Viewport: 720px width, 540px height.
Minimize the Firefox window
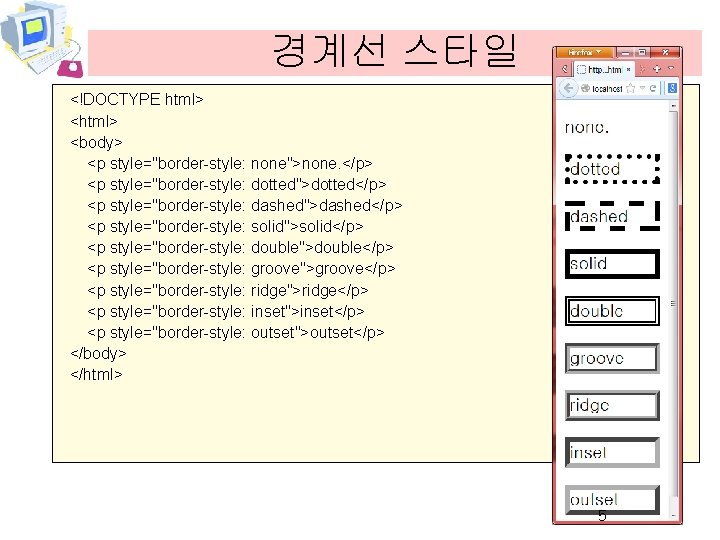click(x=625, y=53)
